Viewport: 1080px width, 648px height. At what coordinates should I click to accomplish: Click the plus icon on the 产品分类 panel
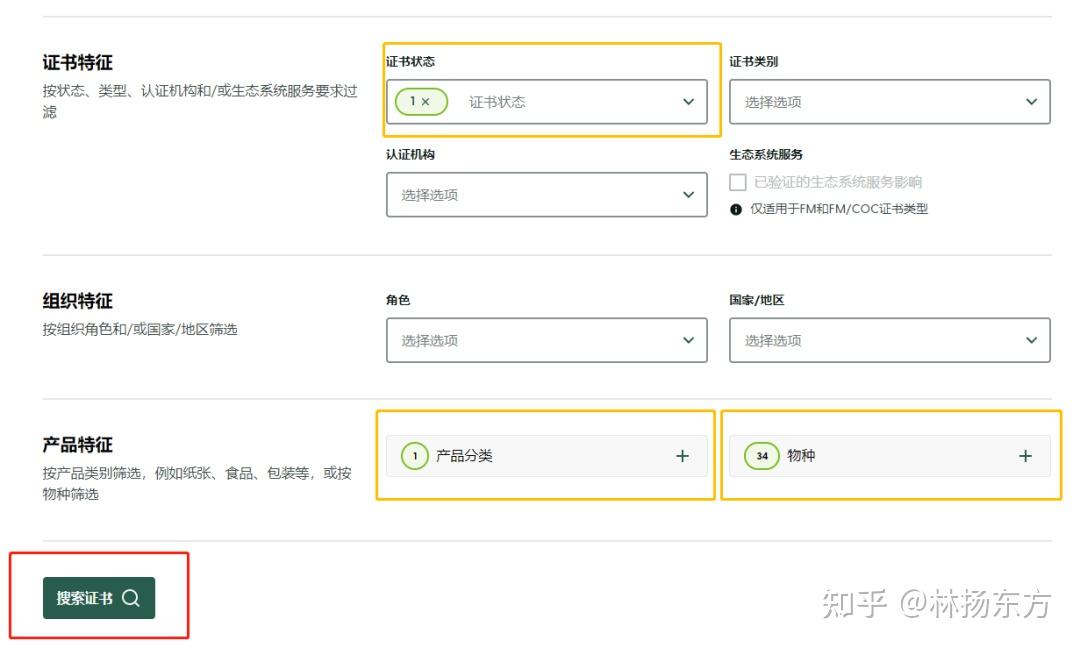(x=682, y=455)
